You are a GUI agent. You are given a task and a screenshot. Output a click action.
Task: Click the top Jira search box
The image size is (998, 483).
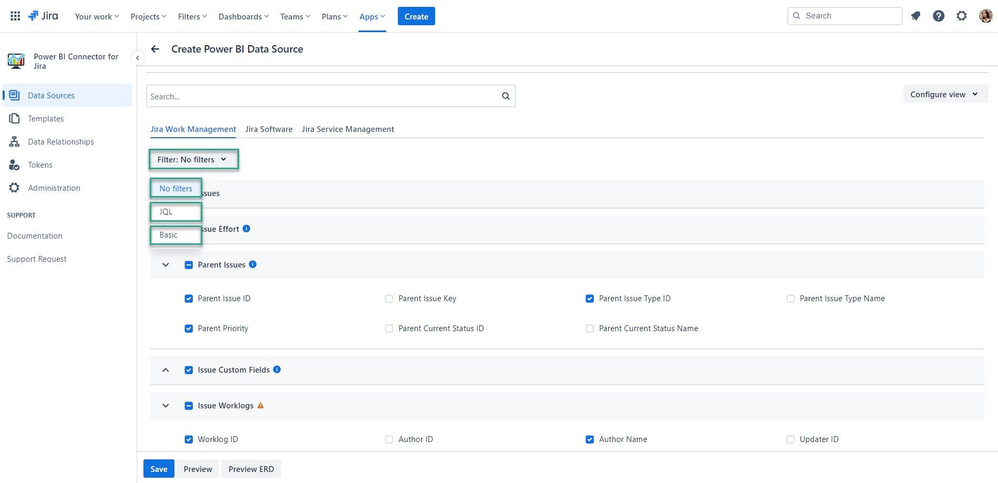[845, 16]
